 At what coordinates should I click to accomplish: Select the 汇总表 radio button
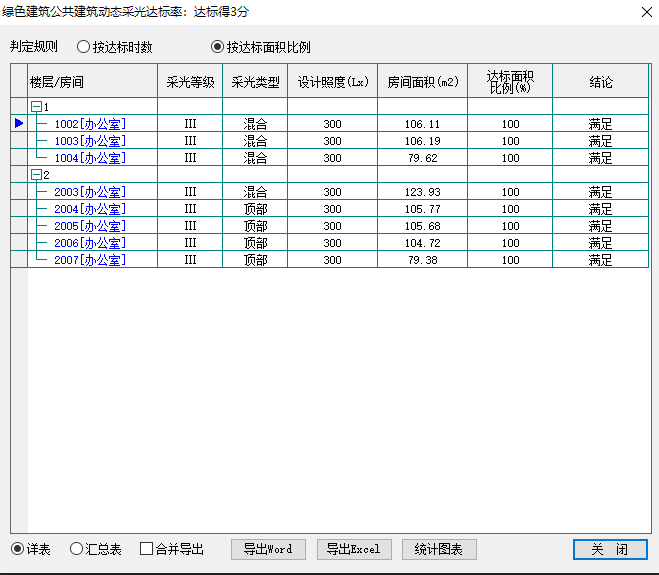click(76, 549)
